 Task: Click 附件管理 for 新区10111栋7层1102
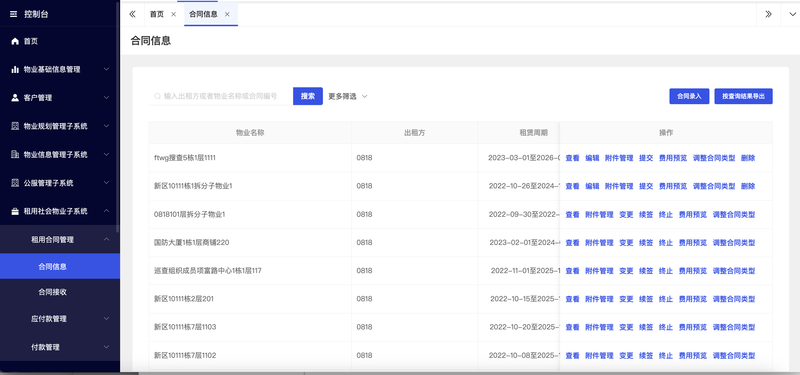(599, 356)
